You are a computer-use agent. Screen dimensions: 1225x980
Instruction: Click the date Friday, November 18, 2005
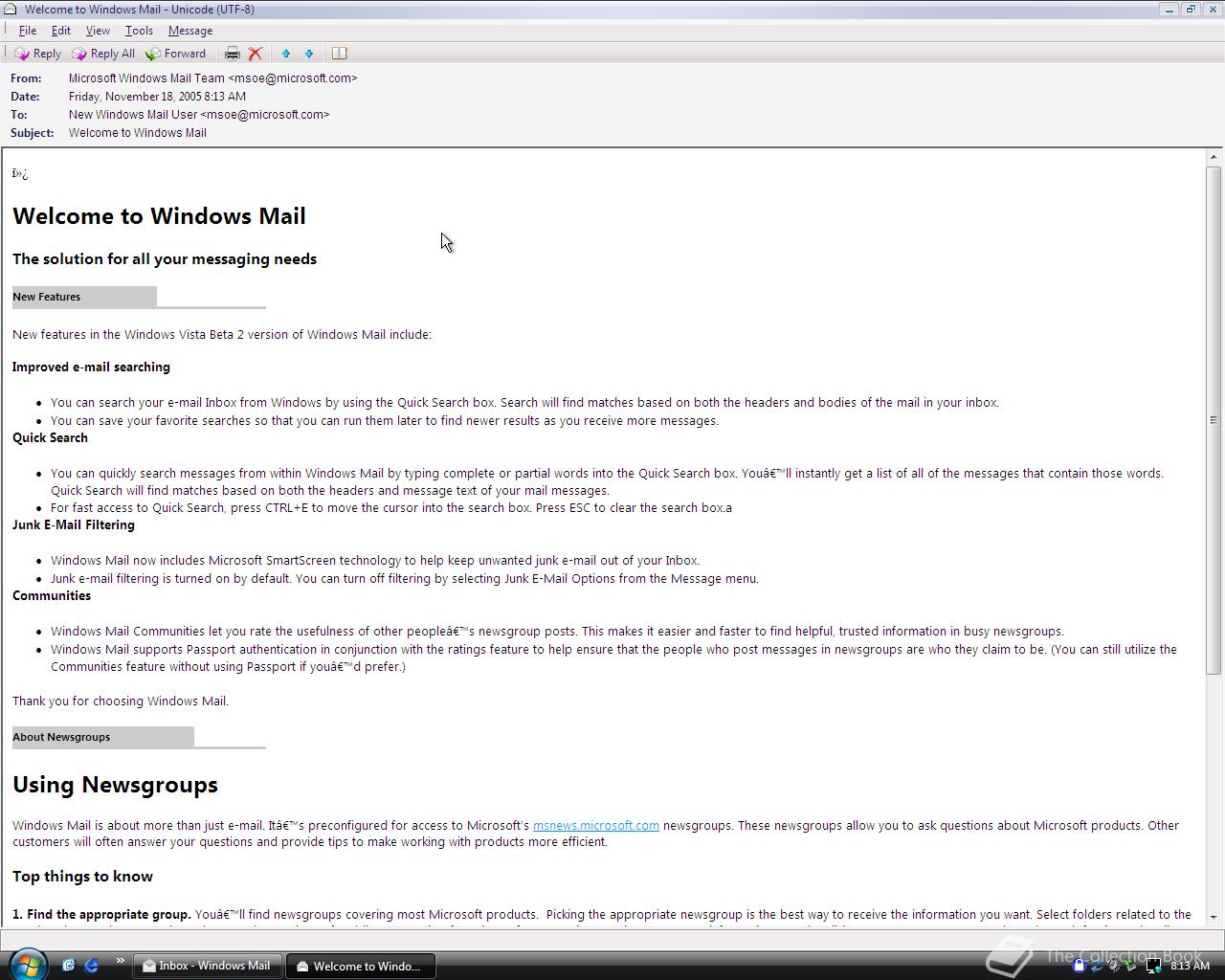157,97
